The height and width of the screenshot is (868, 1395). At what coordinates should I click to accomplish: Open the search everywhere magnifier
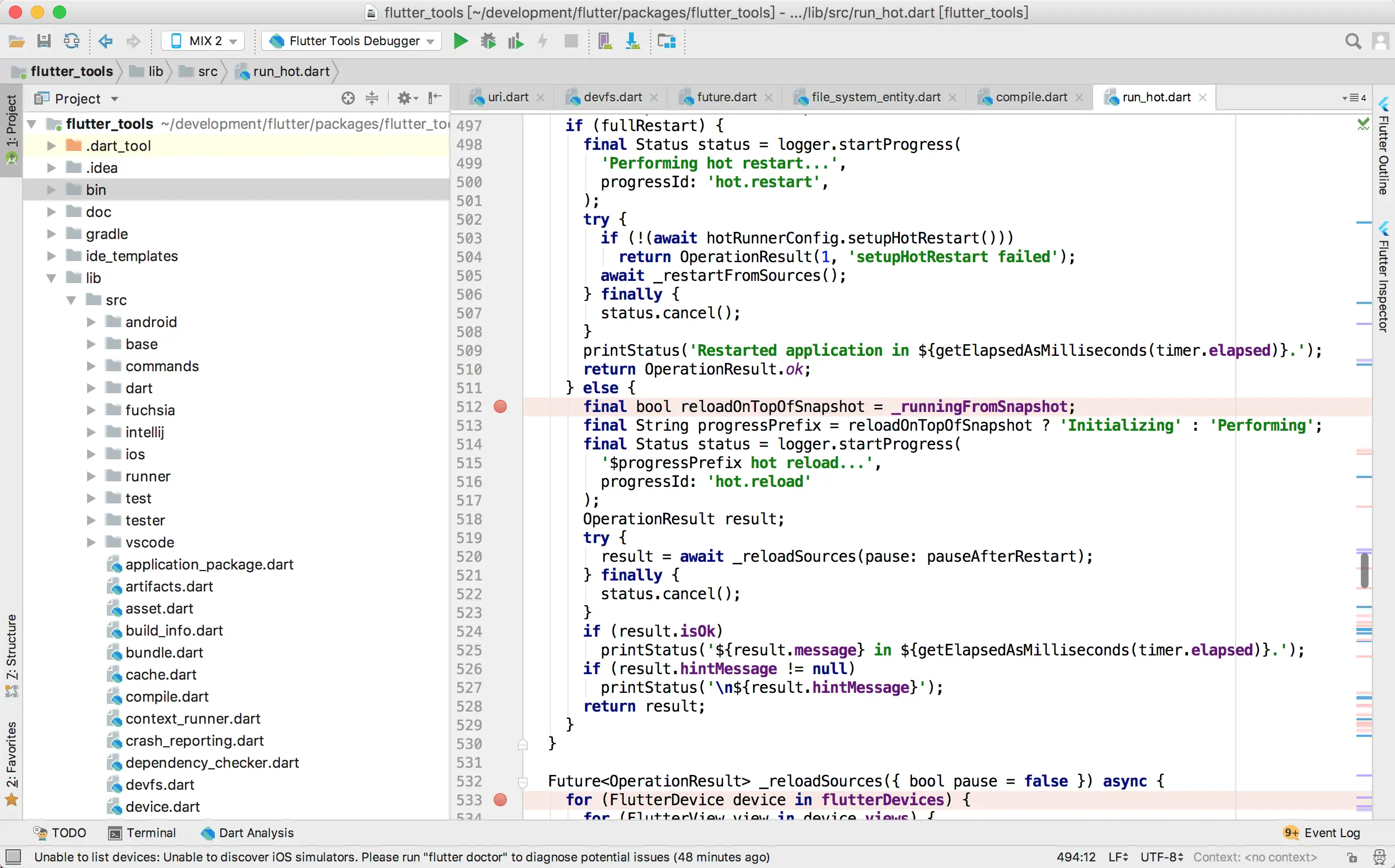[1353, 41]
